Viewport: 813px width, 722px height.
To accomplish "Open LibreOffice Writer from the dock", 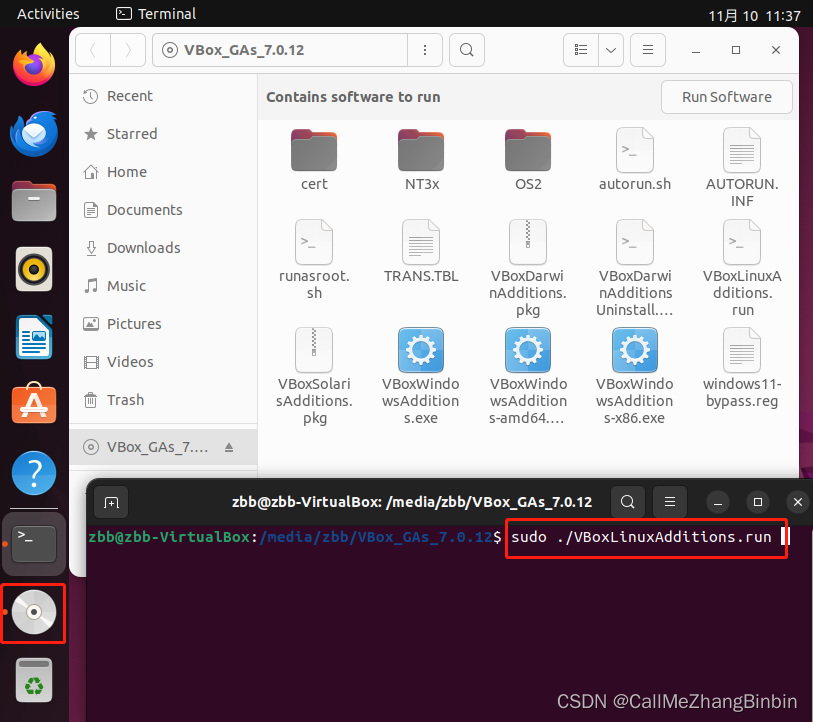I will (33, 336).
